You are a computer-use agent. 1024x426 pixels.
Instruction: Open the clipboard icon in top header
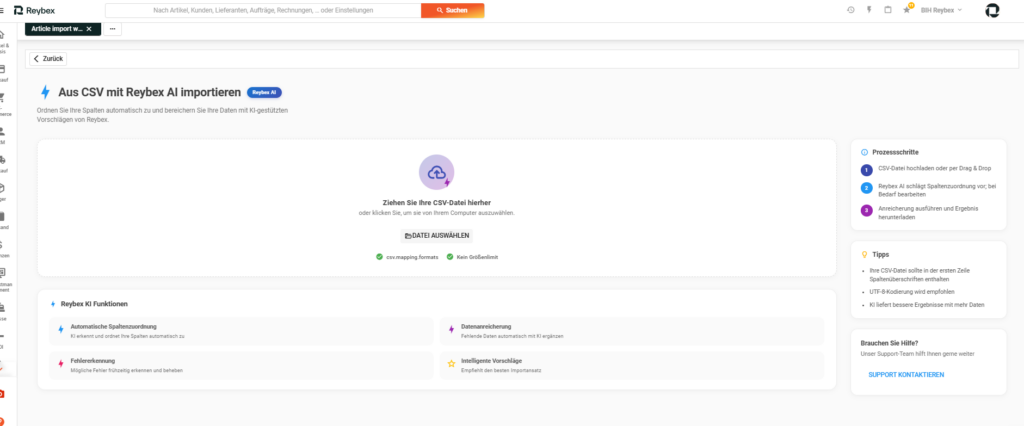(x=888, y=10)
